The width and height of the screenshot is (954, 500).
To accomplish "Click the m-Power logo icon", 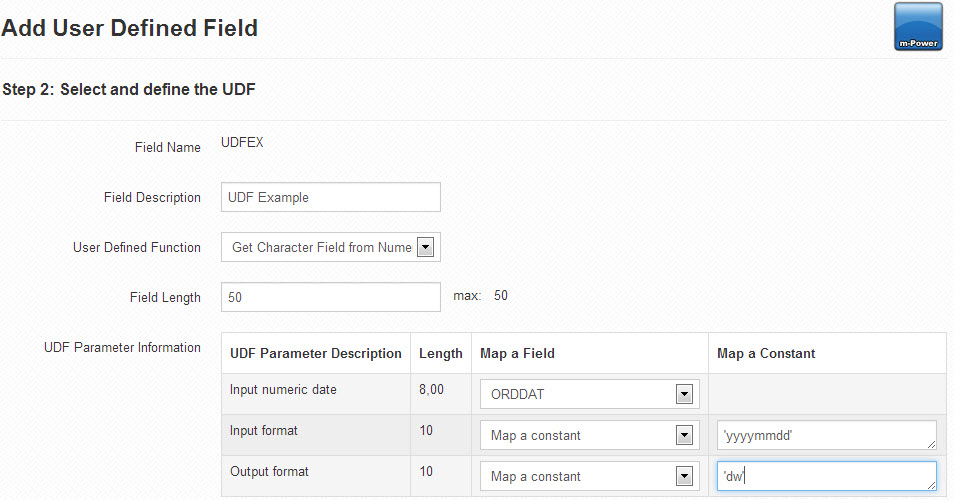I will [918, 26].
